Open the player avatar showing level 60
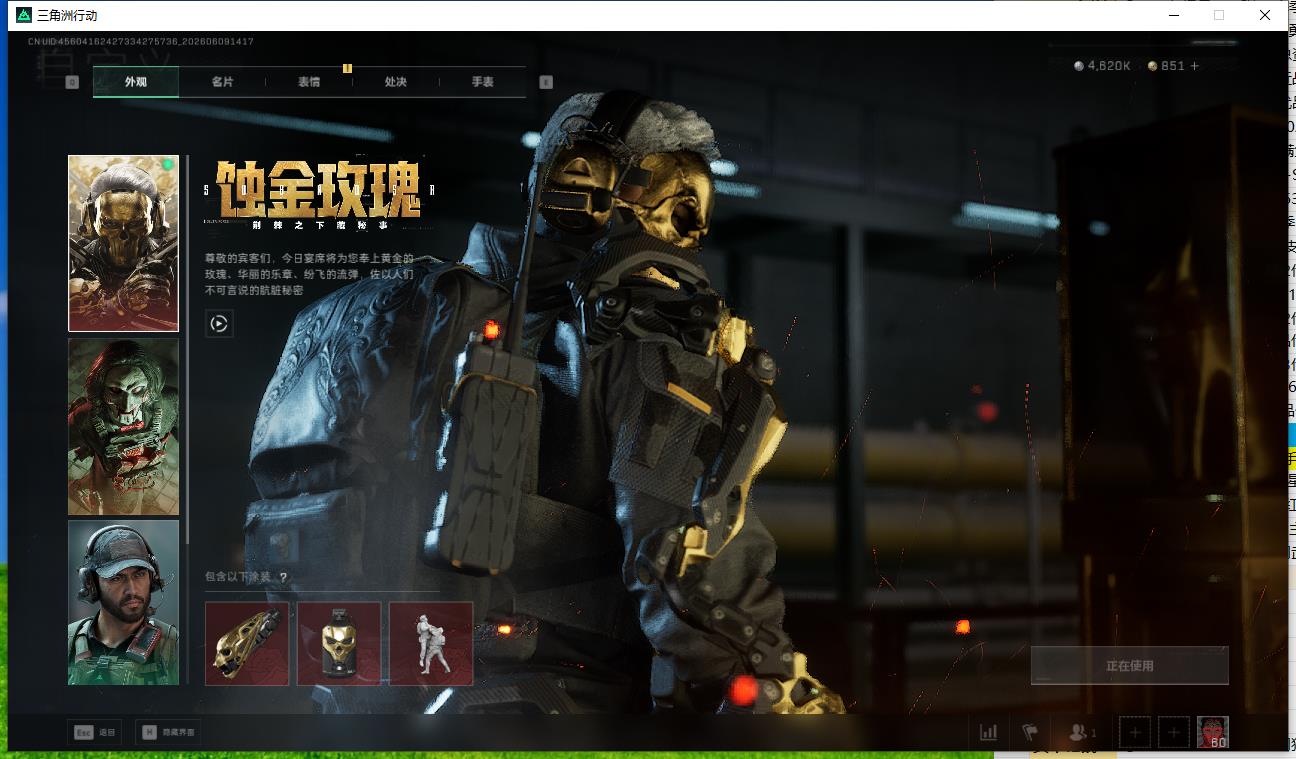The image size is (1296, 759). pyautogui.click(x=1213, y=732)
